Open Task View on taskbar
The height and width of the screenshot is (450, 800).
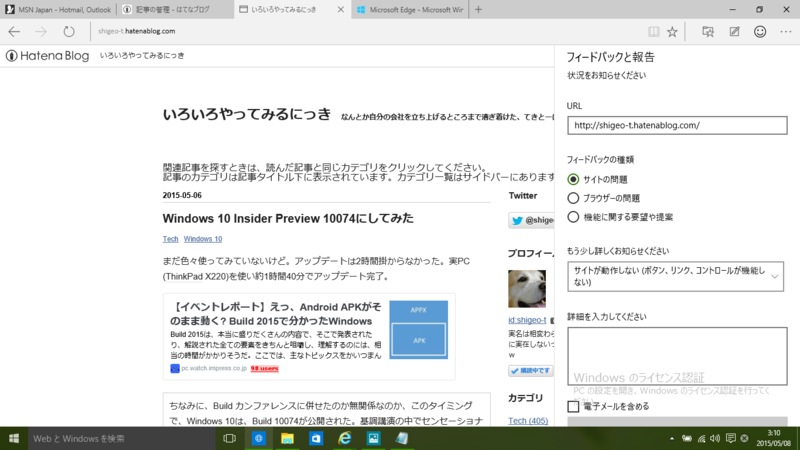coord(230,438)
